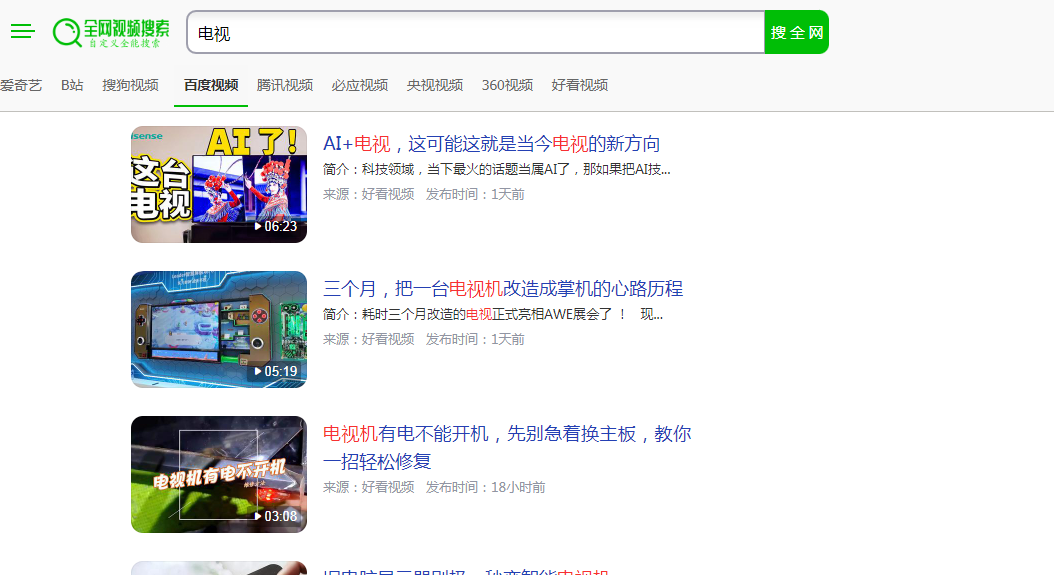Select the 百度视频 tab
The width and height of the screenshot is (1054, 575).
[x=211, y=85]
